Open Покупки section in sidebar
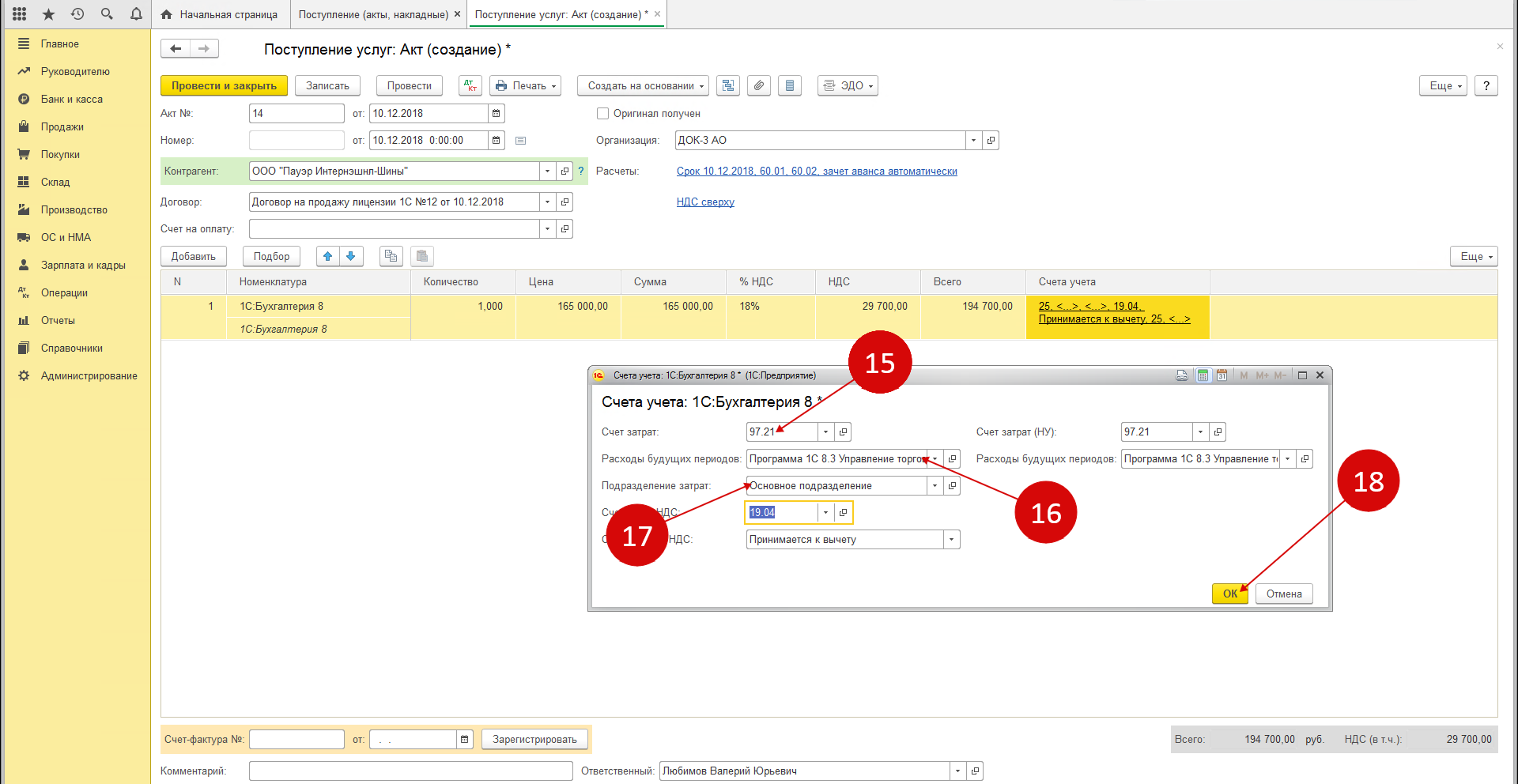1518x784 pixels. [60, 155]
